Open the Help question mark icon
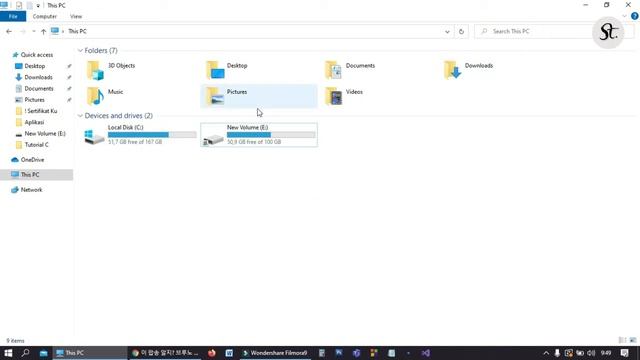640x360 pixels. (634, 16)
